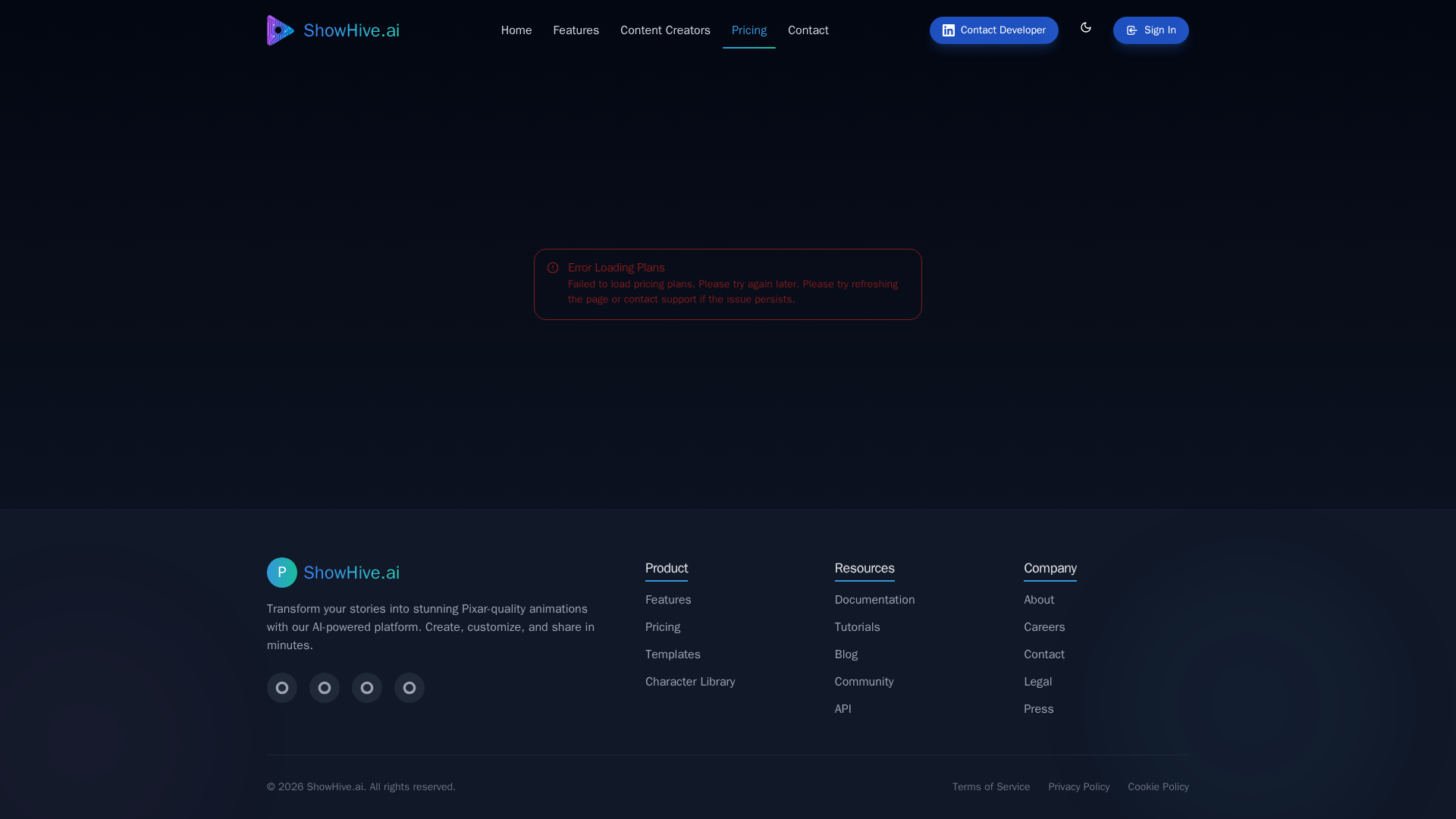Open the Home navigation item
Image resolution: width=1456 pixels, height=819 pixels.
click(x=516, y=30)
